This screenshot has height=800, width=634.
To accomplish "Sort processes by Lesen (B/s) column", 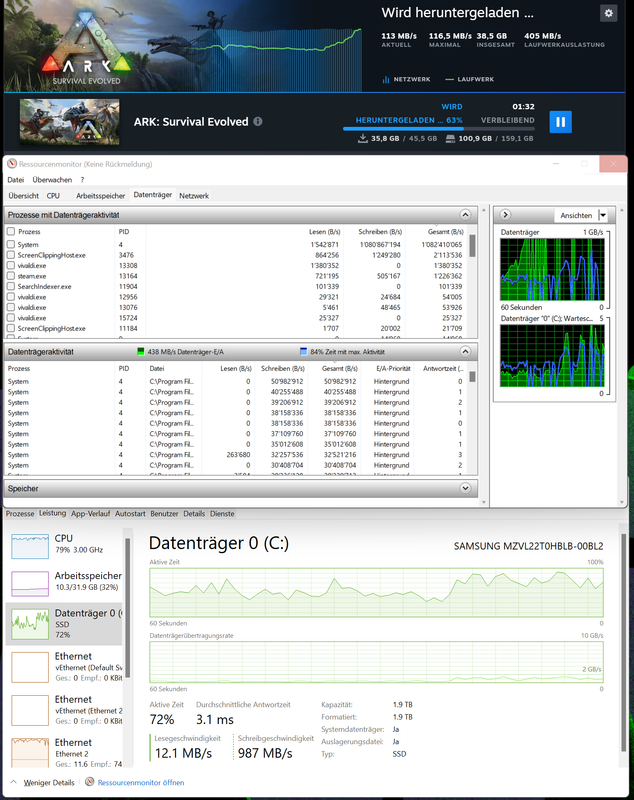I will click(324, 232).
